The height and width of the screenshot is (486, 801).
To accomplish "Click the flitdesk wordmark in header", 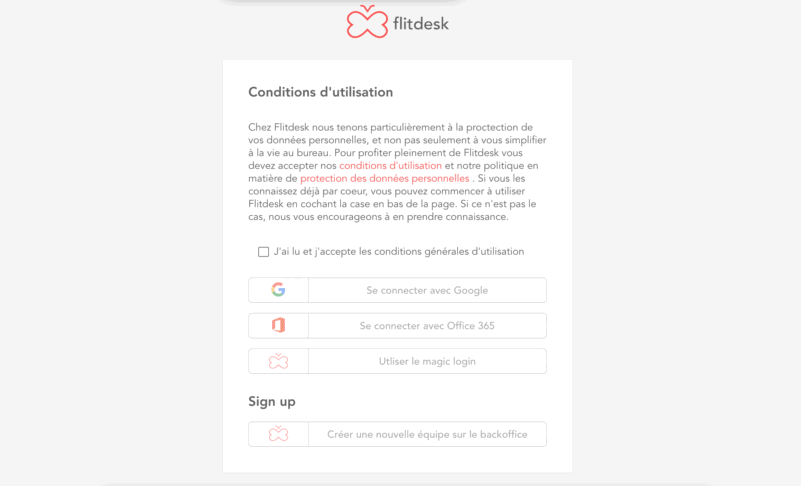I will pos(421,24).
